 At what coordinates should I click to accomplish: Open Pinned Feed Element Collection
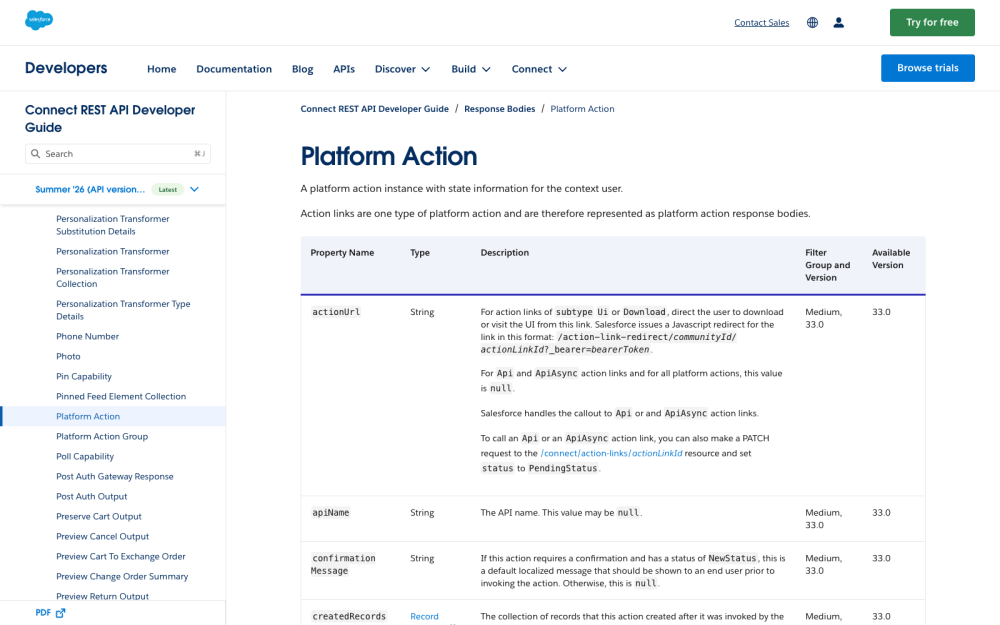click(121, 397)
